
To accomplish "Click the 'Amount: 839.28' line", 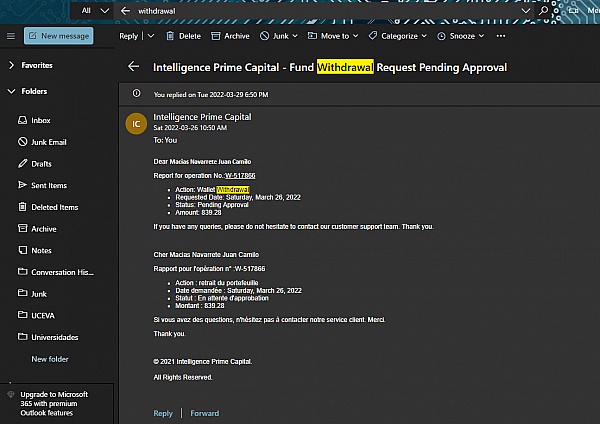I will pos(198,212).
